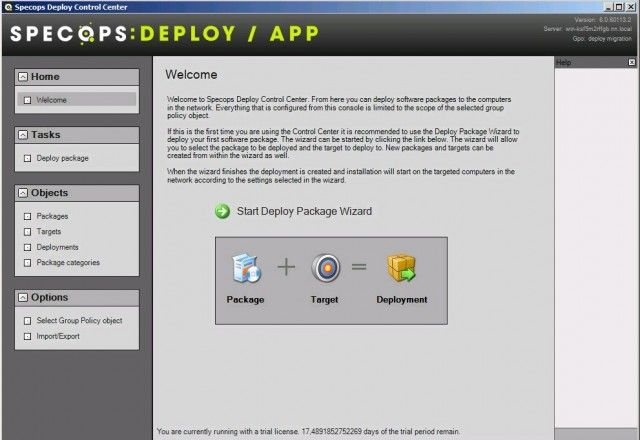Click the Home section header
Image resolution: width=640 pixels, height=440 pixels.
click(77, 77)
